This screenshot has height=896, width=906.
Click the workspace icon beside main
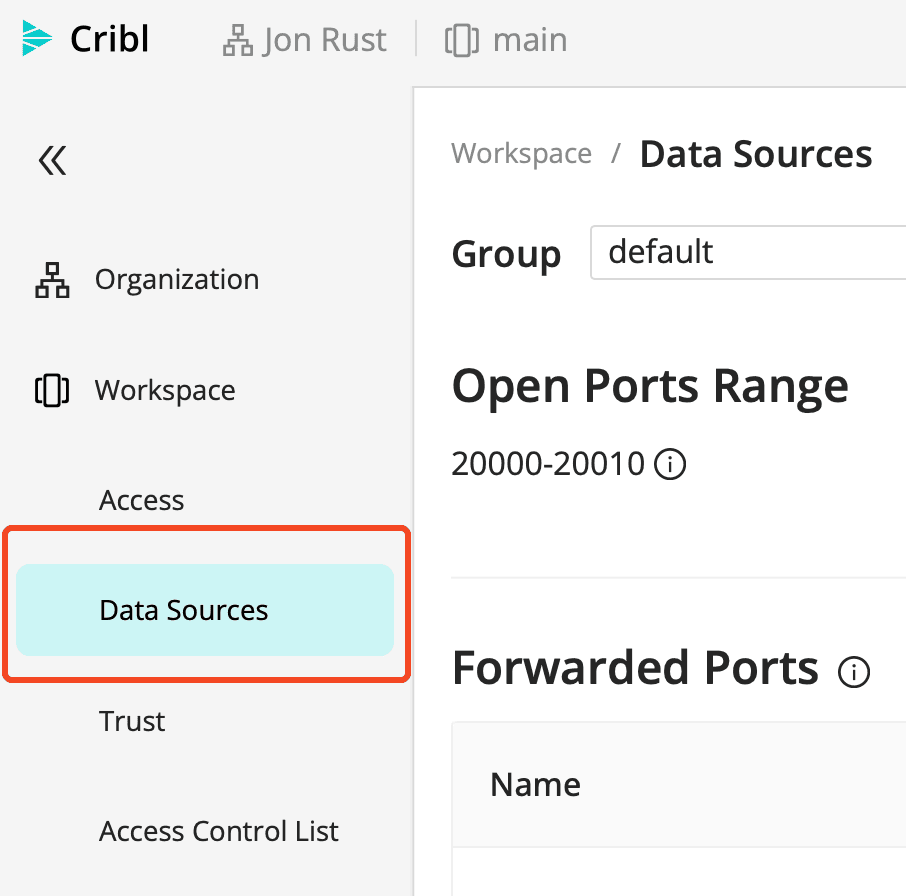tap(460, 41)
